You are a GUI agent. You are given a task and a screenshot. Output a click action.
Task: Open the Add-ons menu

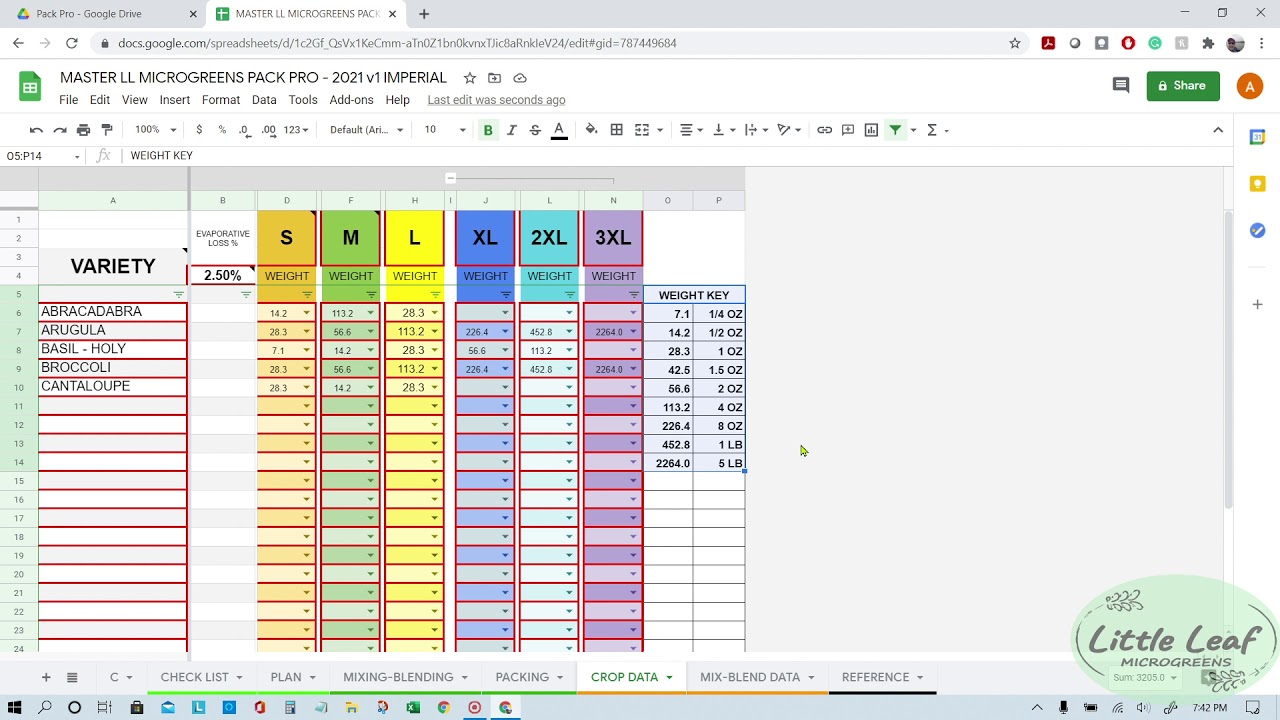[x=351, y=100]
